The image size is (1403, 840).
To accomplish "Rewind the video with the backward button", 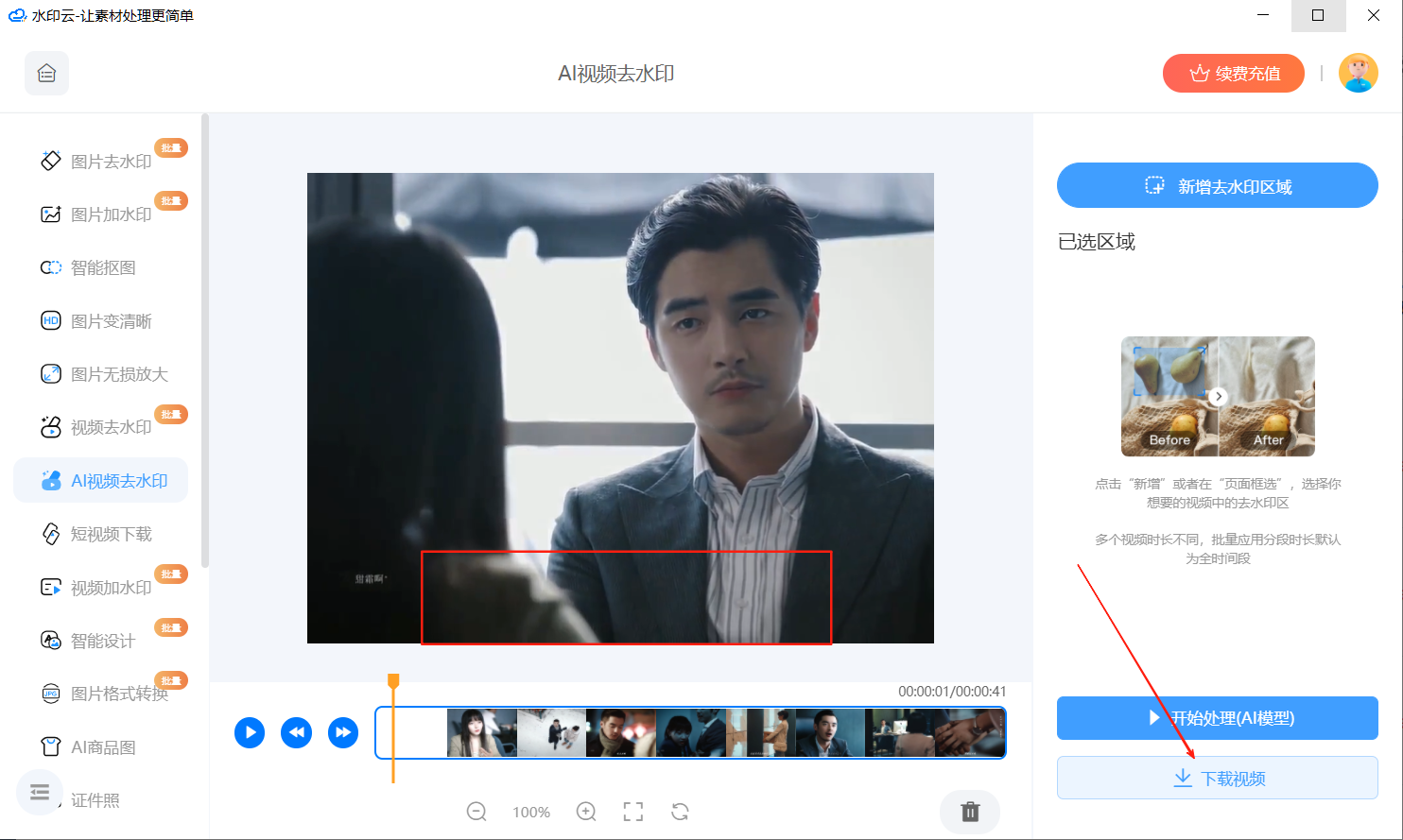I will [x=296, y=732].
